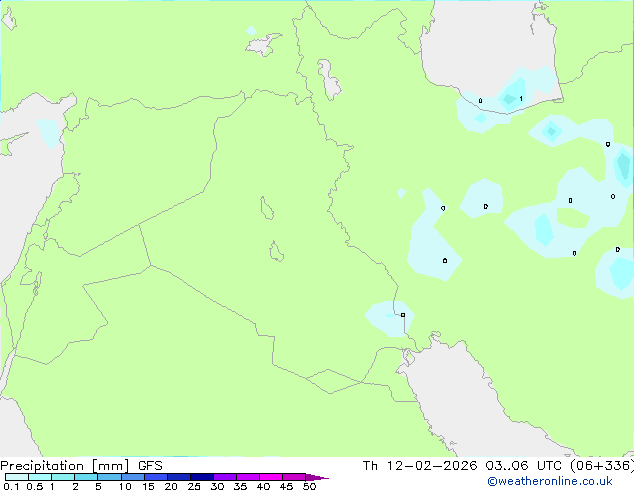Click the arrow tip beyond 50 mm
Screen dimensions: 634x490
(317, 477)
